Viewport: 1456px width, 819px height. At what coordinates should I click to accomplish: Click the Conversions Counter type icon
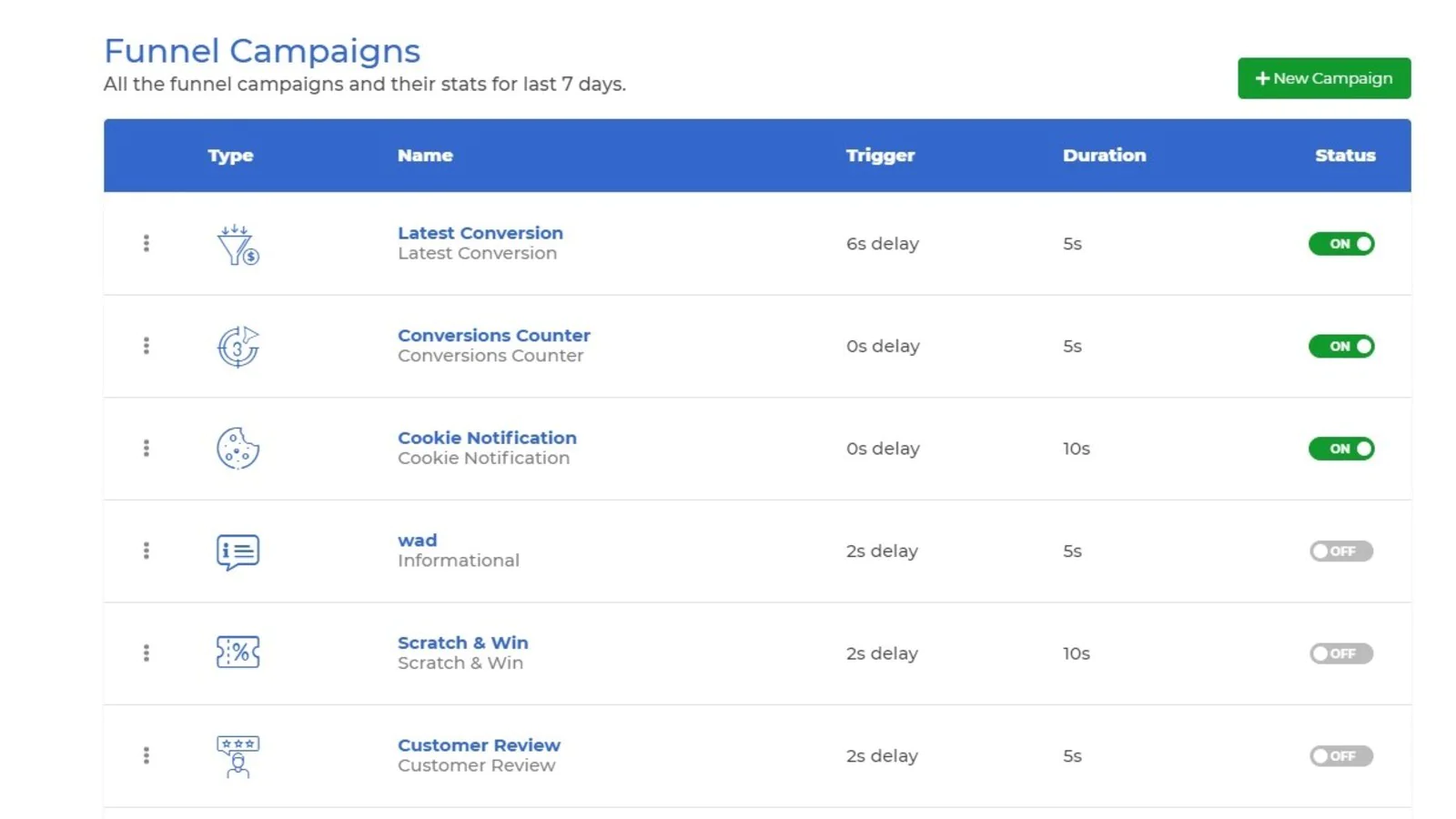tap(238, 347)
